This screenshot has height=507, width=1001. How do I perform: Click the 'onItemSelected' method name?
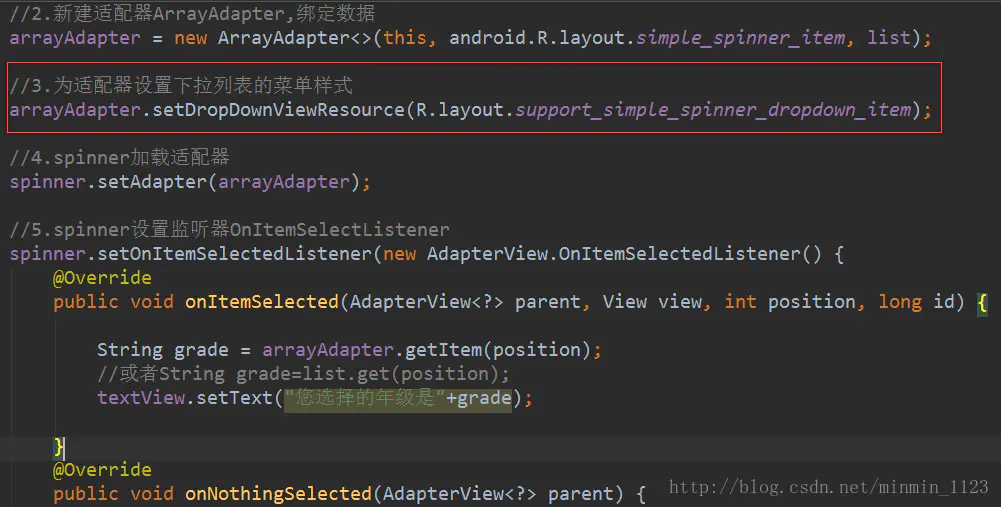(x=262, y=301)
